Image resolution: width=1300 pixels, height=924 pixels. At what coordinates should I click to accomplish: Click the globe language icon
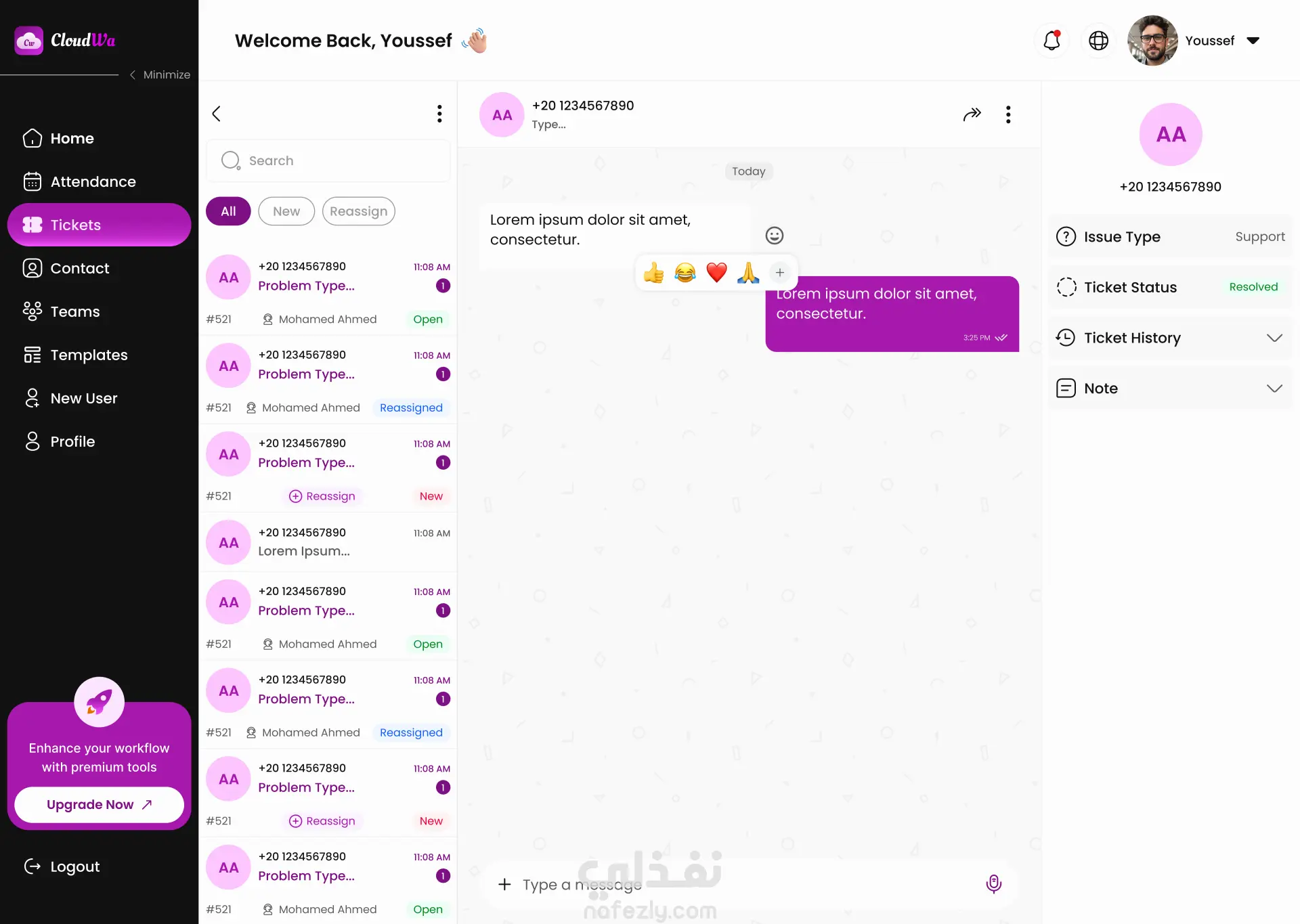(x=1098, y=41)
